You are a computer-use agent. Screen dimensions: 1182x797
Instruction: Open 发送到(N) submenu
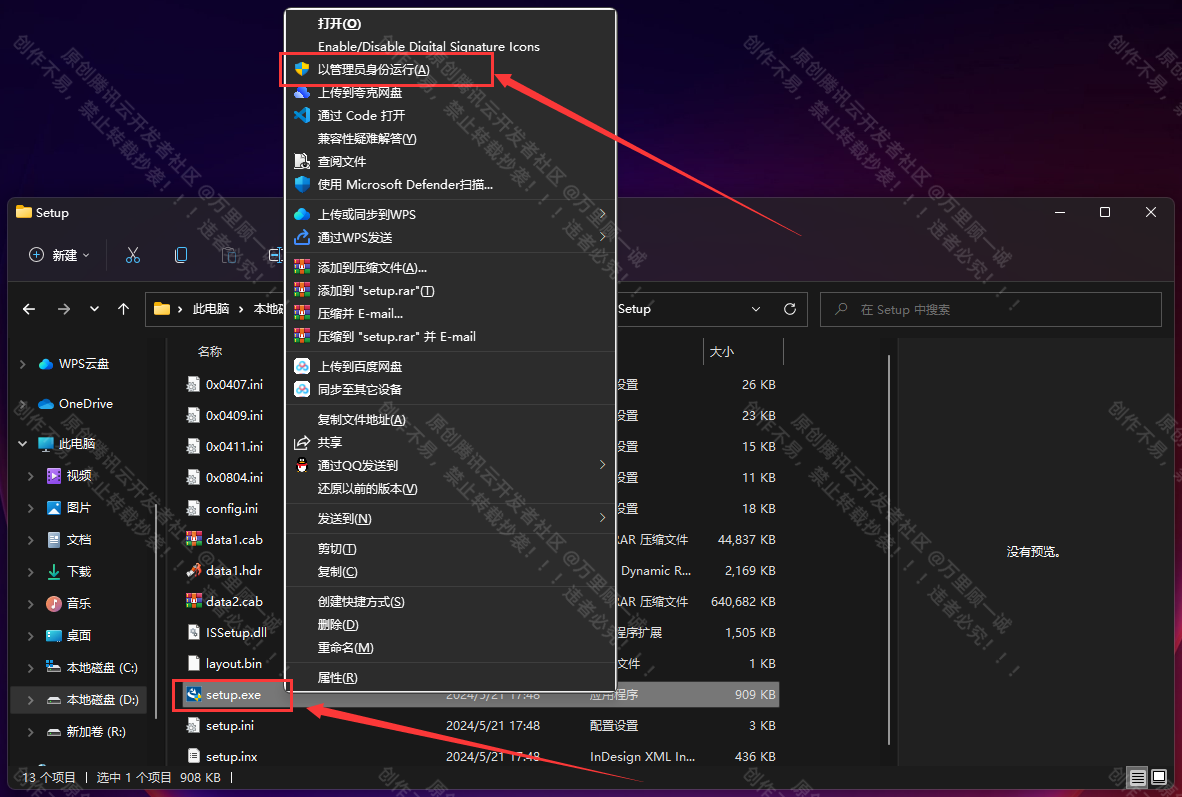(344, 518)
